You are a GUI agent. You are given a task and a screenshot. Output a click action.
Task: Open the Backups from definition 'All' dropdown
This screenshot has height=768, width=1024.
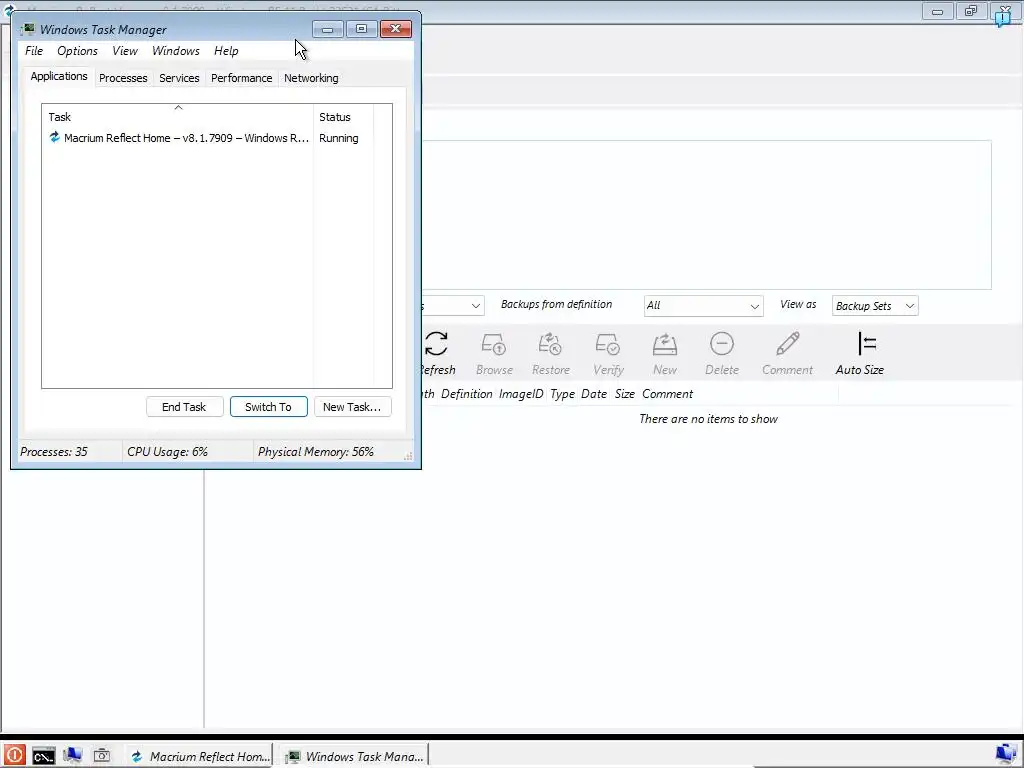point(703,306)
